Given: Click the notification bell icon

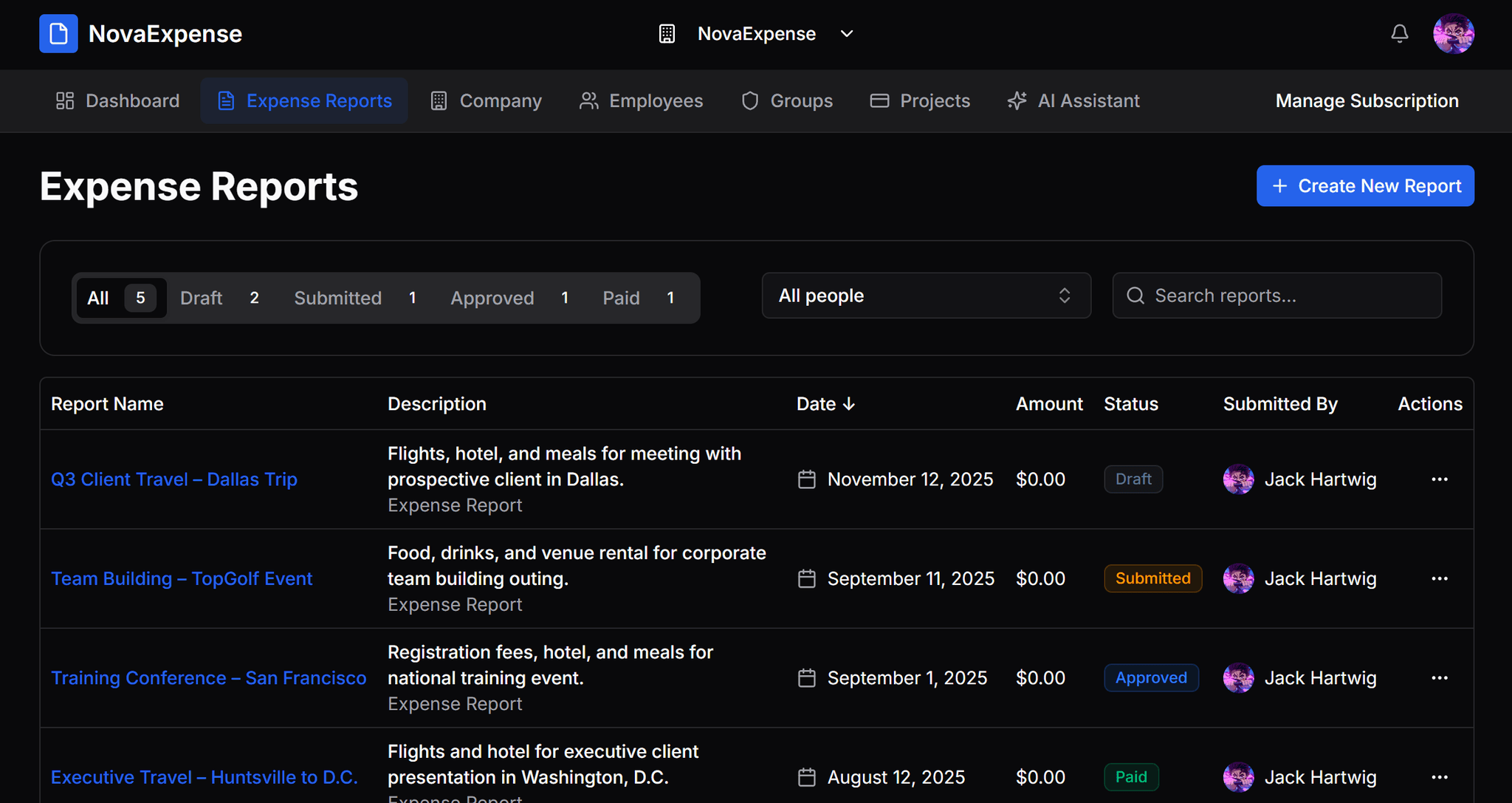Looking at the screenshot, I should pos(1400,33).
